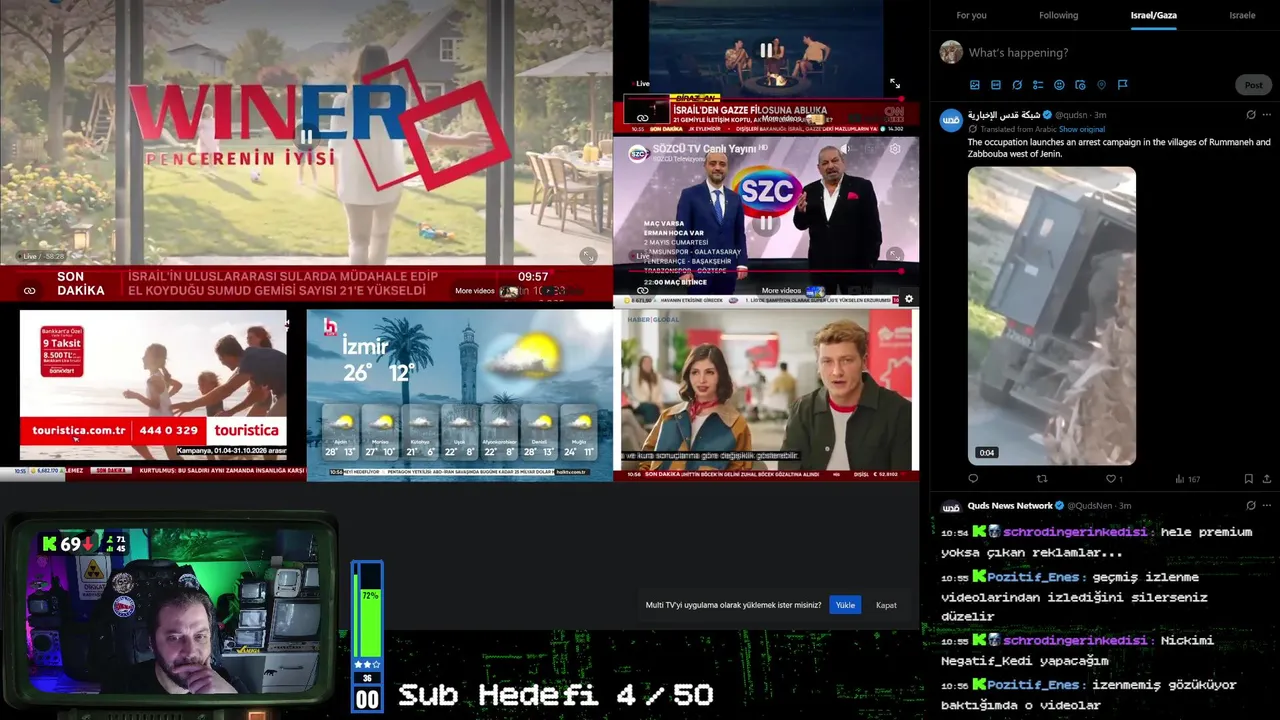Select the Israel/Gaza tab
The width and height of the screenshot is (1280, 720).
(1153, 15)
